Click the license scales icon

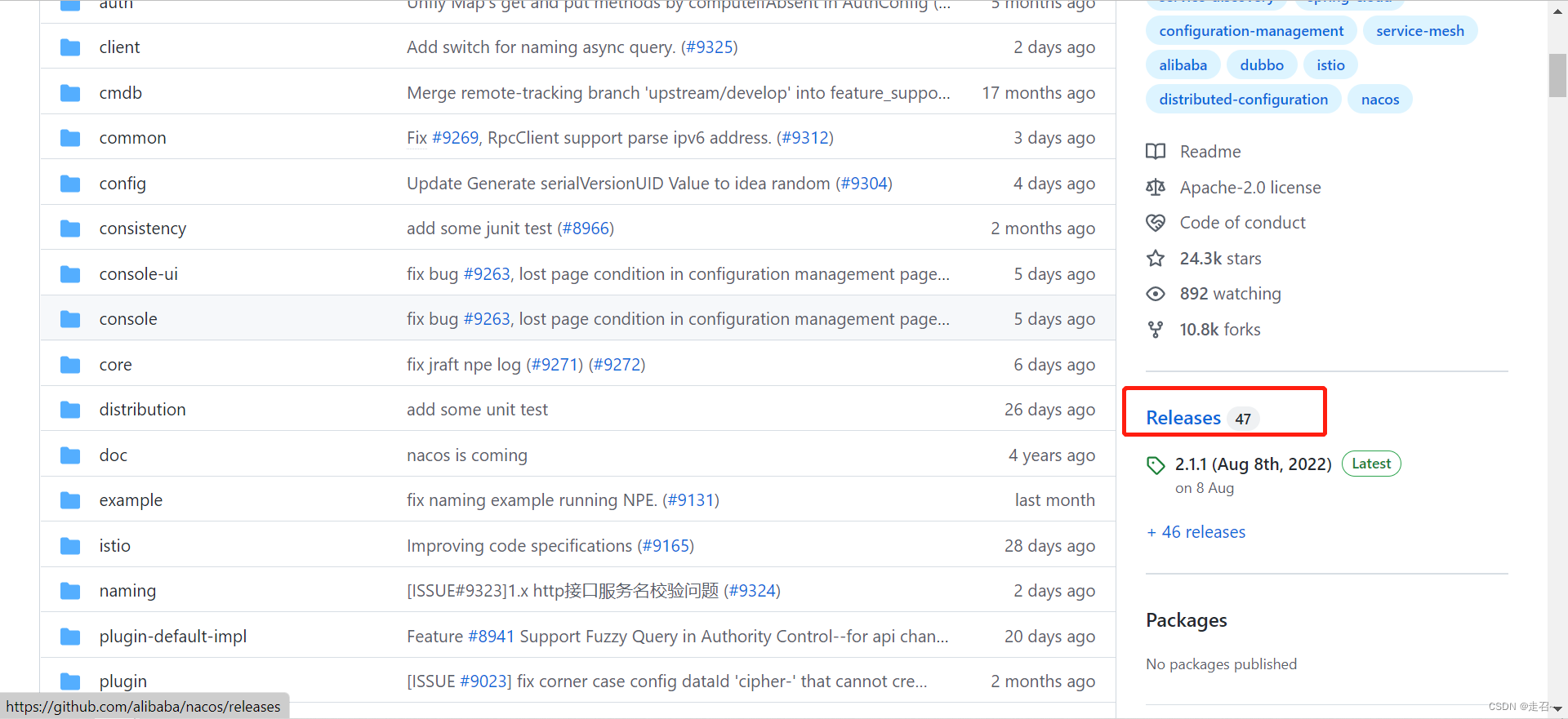[x=1156, y=187]
